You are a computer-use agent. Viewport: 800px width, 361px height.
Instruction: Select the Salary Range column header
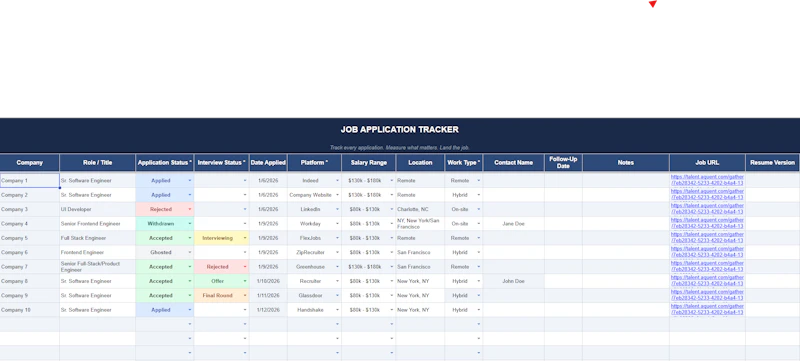(368, 163)
